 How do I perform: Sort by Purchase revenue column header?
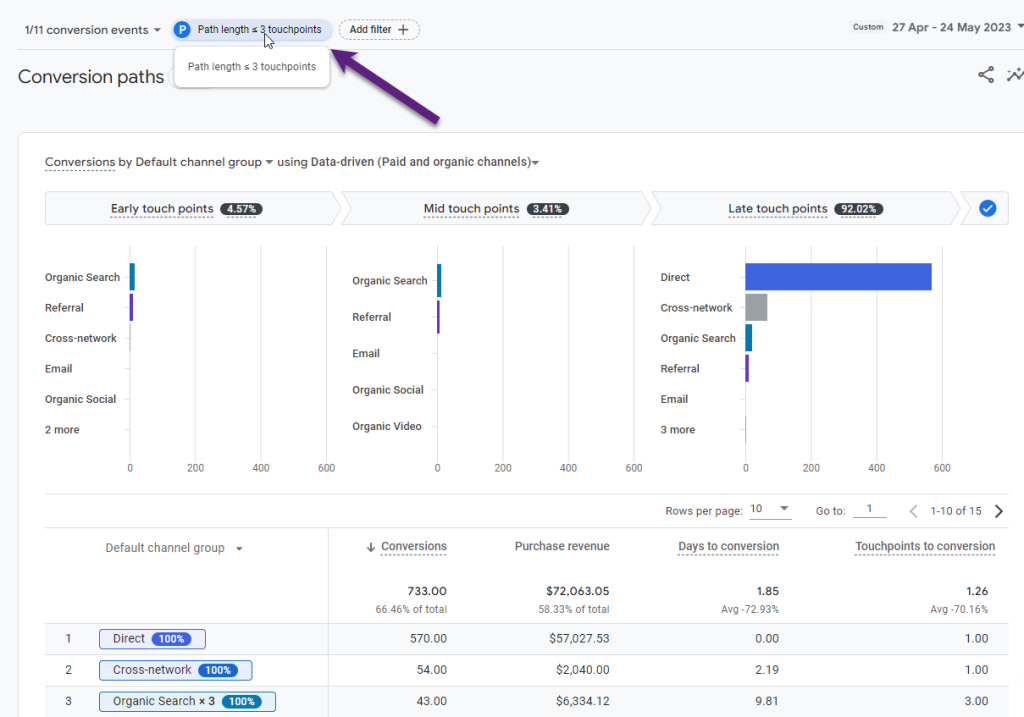coord(562,546)
